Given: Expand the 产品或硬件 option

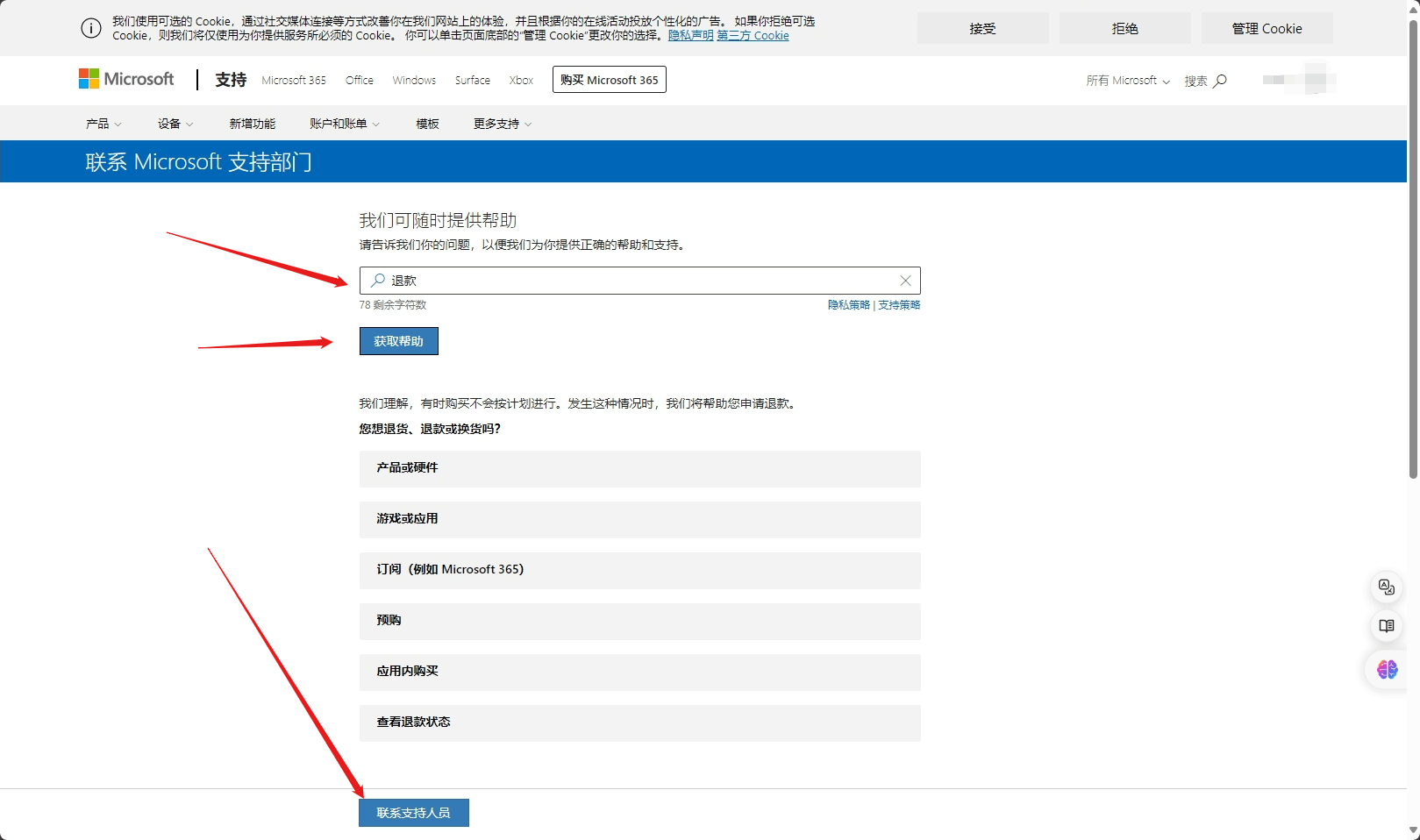Looking at the screenshot, I should point(640,468).
